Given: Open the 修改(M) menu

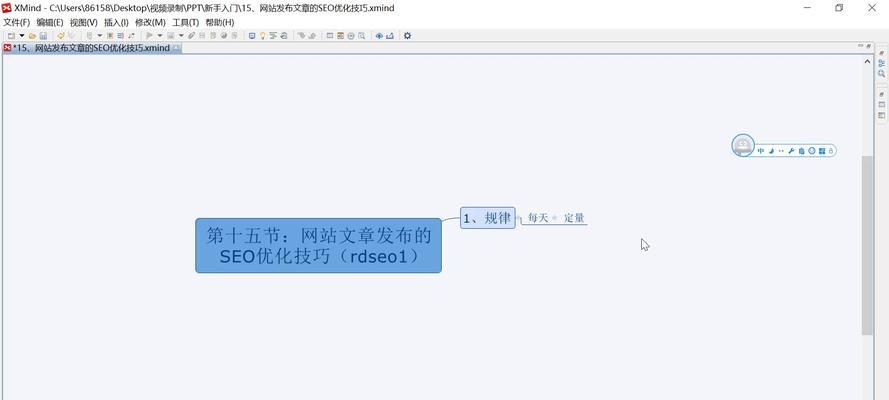Looking at the screenshot, I should (x=150, y=23).
